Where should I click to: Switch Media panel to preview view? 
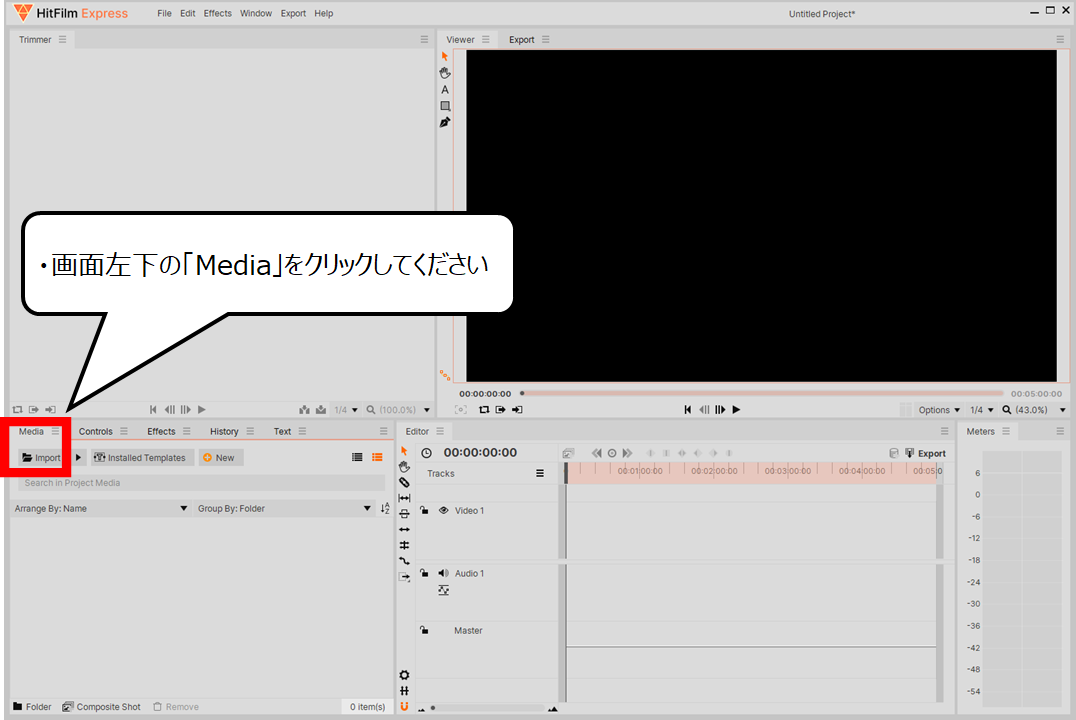377,457
